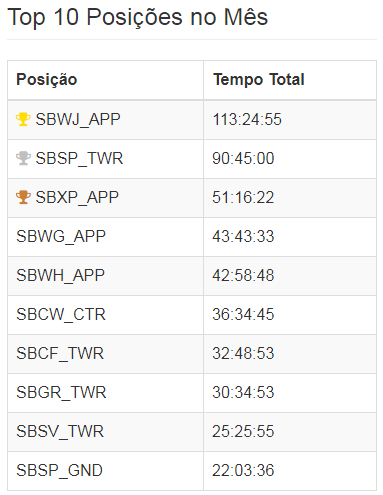Screen dimensions: 383x495
Task: Click the Top 10 Posições no Mês heading
Action: (x=137, y=17)
